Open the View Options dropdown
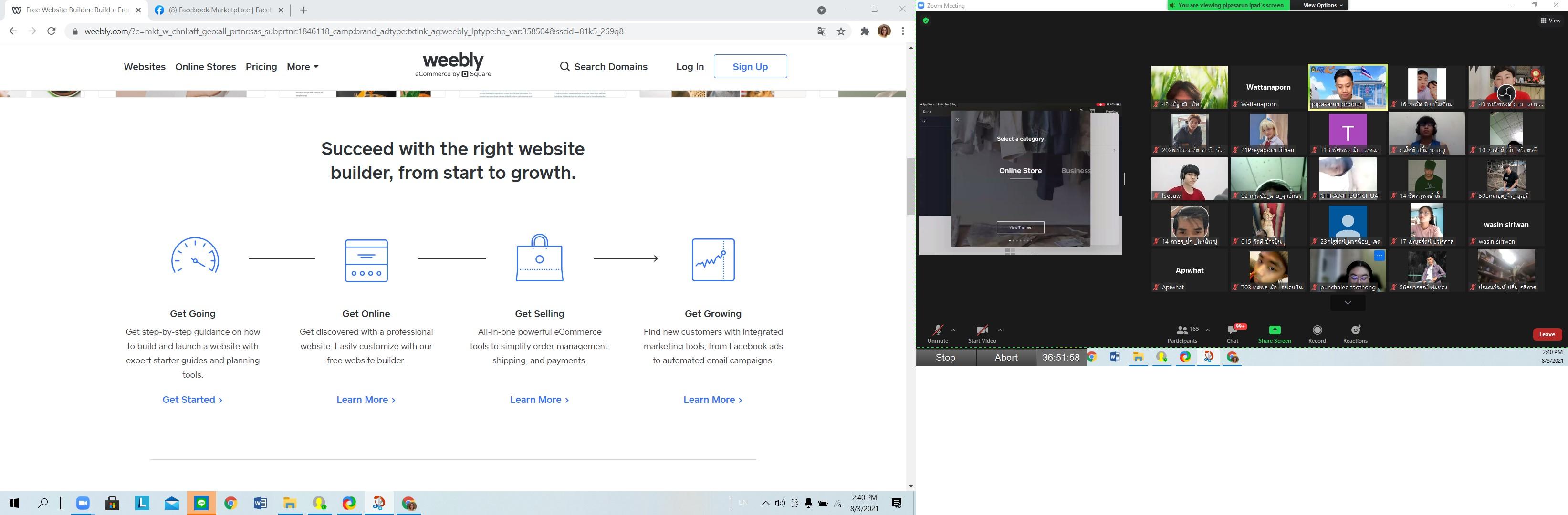This screenshot has height=515, width=1568. 1322,5
